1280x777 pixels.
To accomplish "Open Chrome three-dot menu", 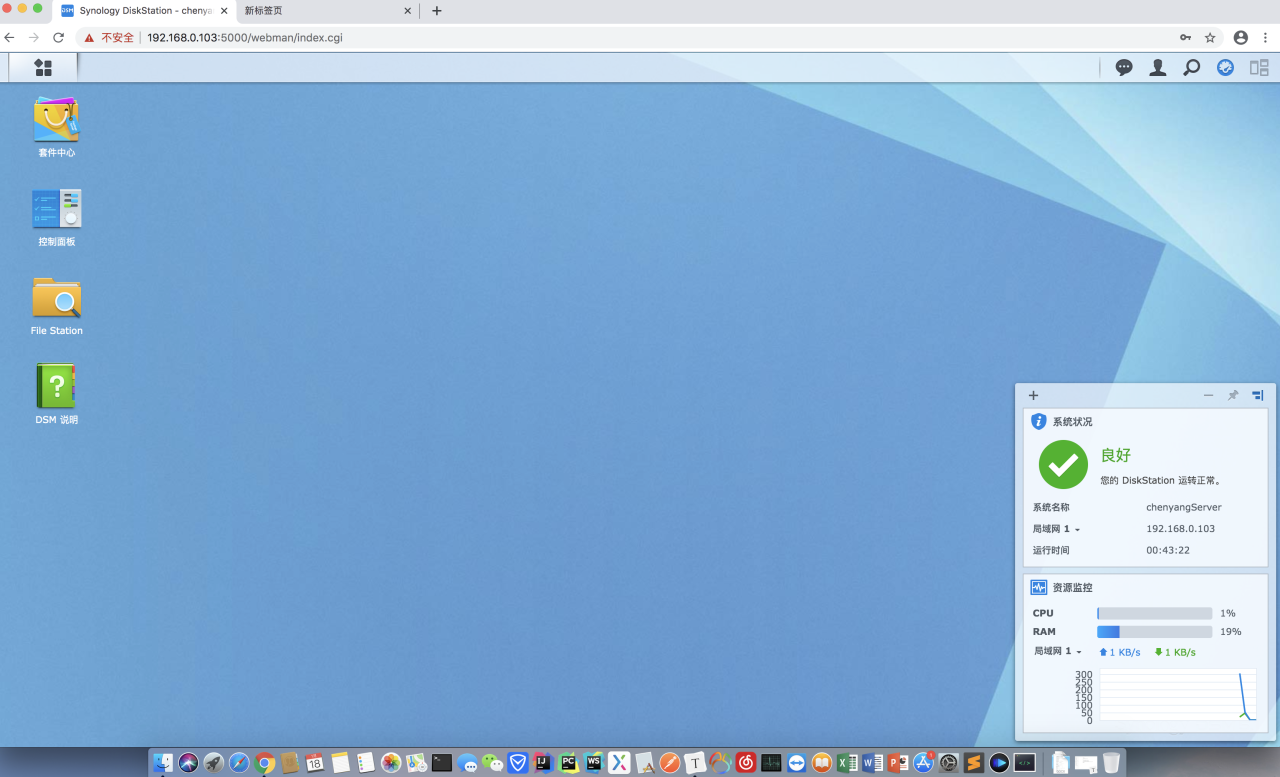I will click(x=1267, y=38).
